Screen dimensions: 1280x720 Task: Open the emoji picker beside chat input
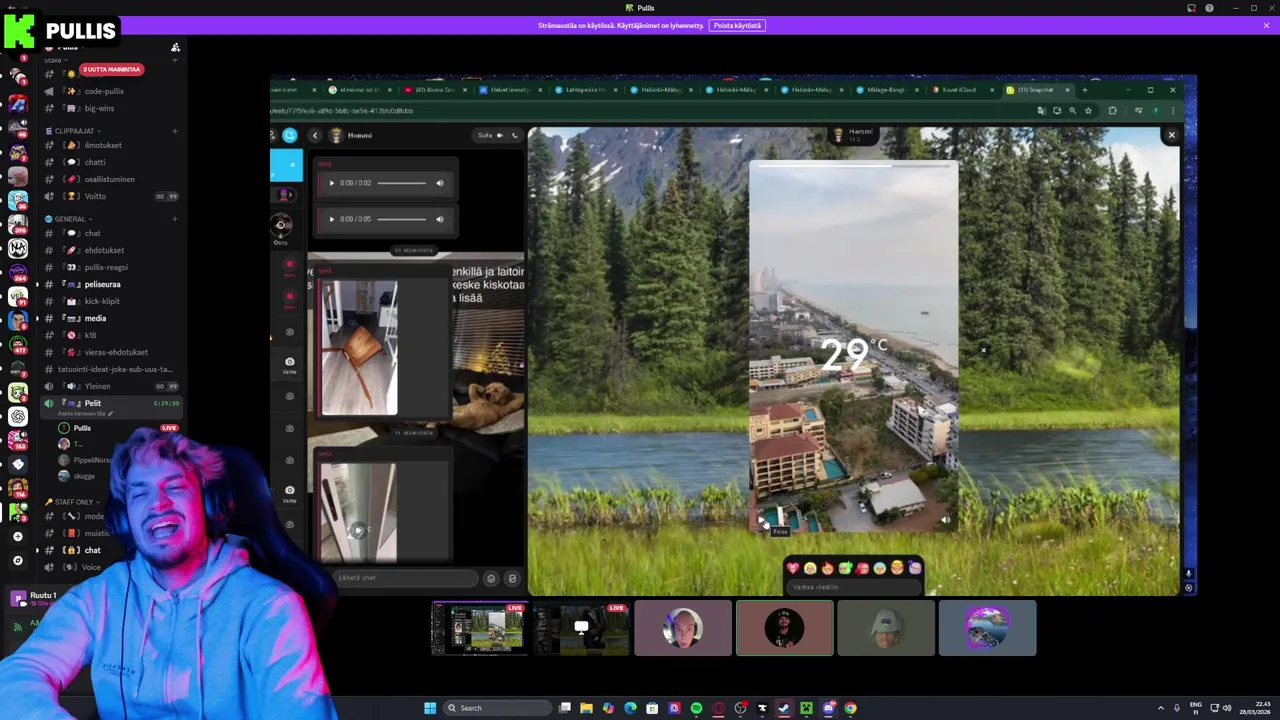[x=490, y=578]
